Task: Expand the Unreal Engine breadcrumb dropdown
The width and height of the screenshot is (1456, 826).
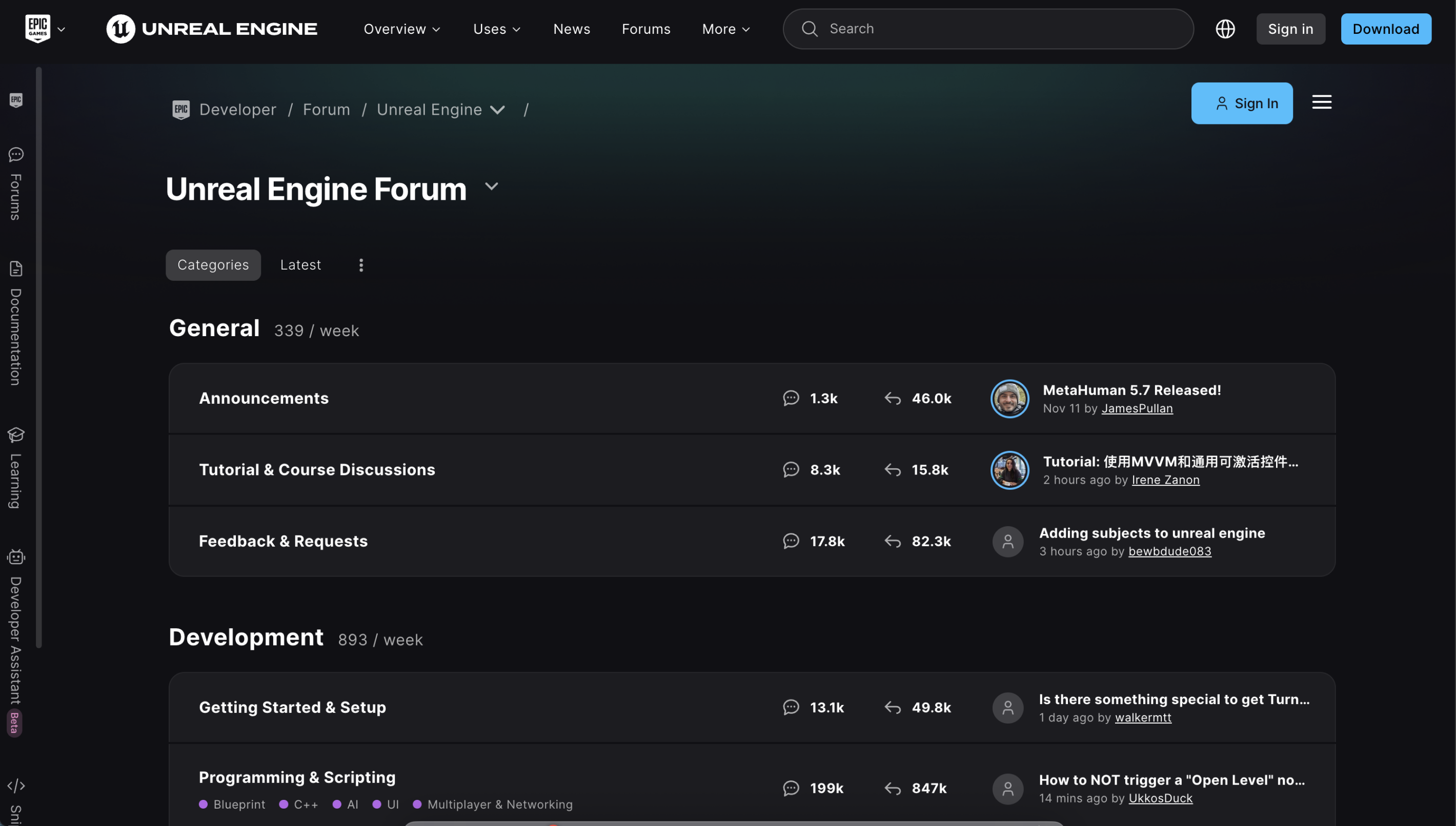Action: 498,110
